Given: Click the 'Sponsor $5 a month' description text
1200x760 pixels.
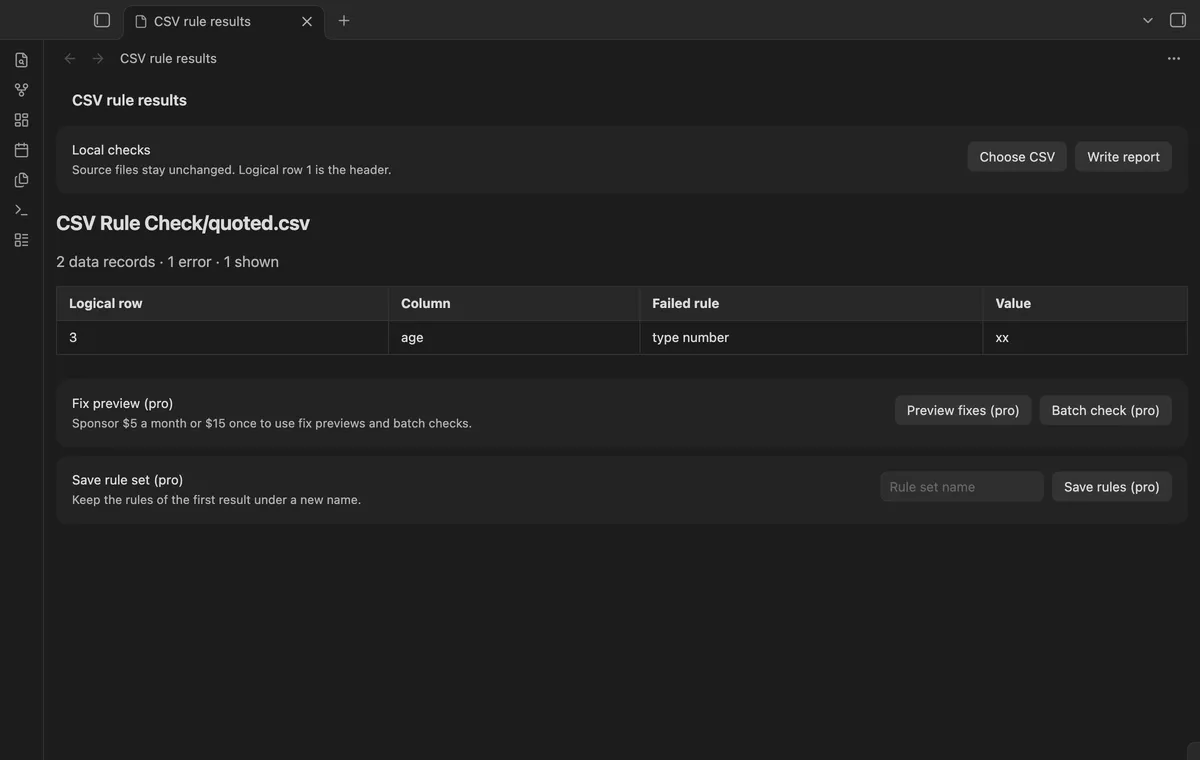Looking at the screenshot, I should (272, 423).
